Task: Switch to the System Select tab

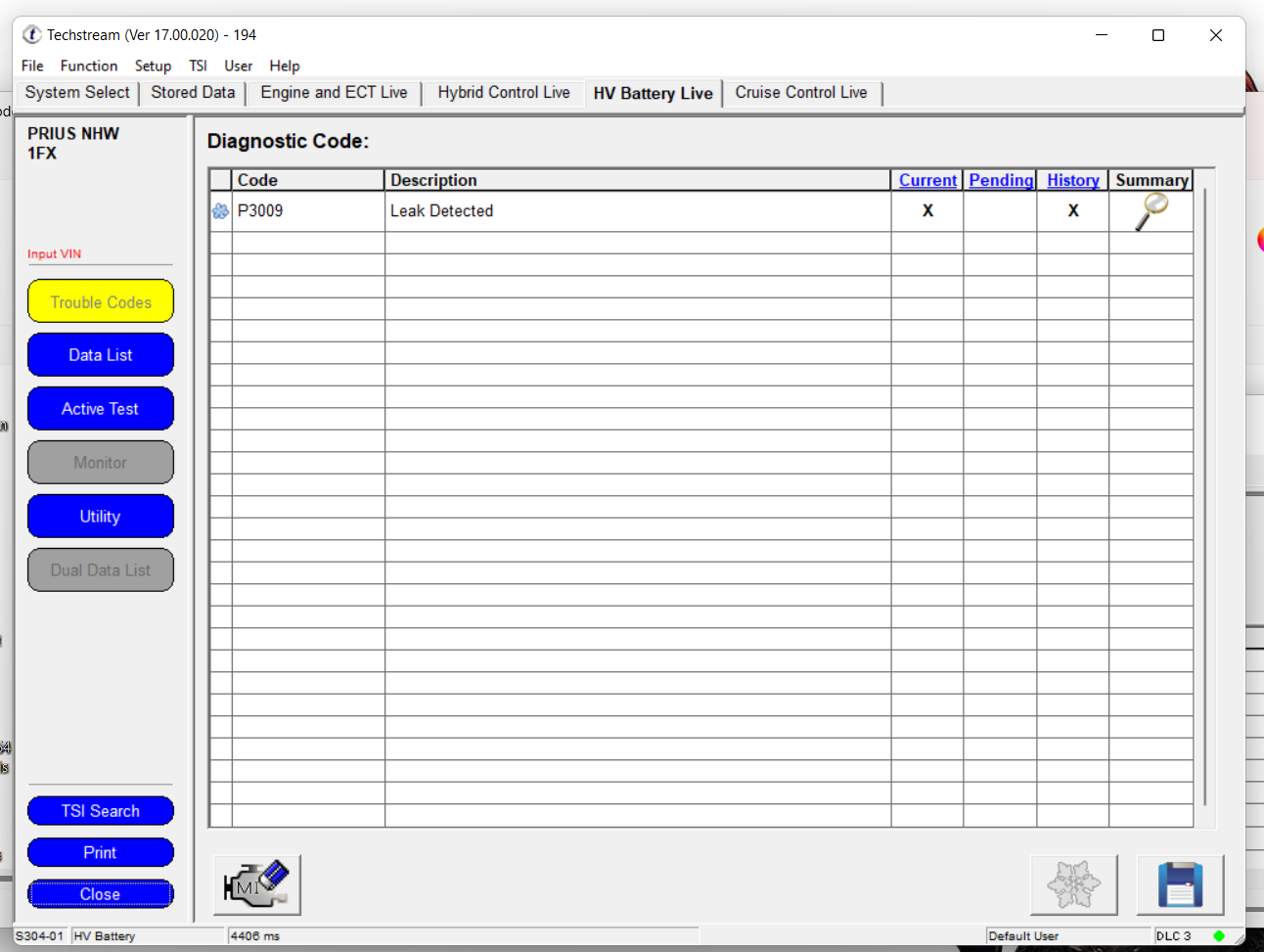Action: click(77, 92)
